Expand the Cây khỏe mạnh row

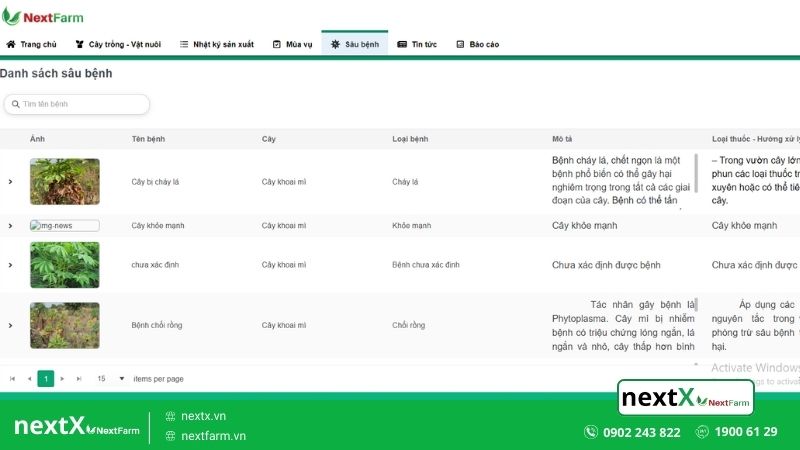click(x=10, y=226)
